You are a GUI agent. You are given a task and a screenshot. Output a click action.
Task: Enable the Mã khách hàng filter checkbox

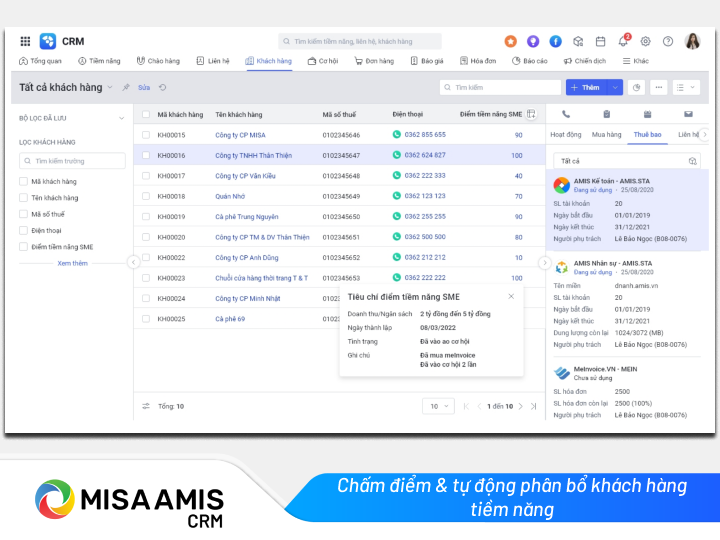click(23, 181)
